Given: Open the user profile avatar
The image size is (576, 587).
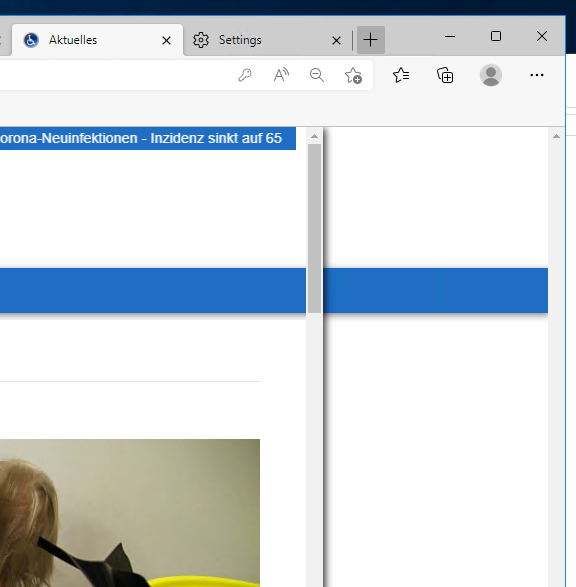Looking at the screenshot, I should pos(491,75).
